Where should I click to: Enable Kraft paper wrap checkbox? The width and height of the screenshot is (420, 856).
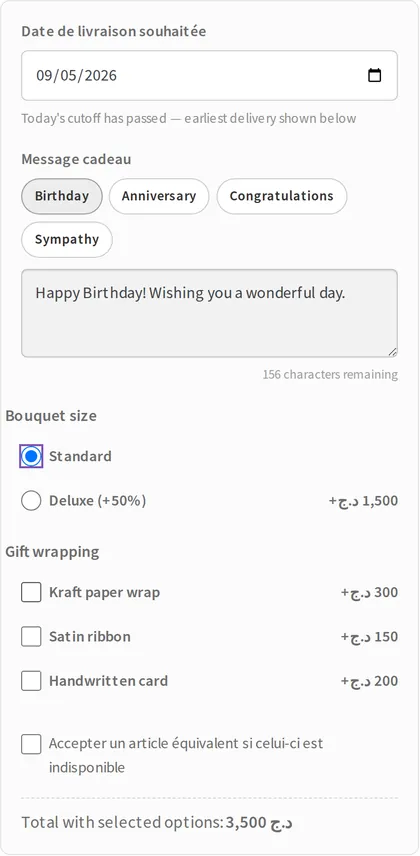[x=31, y=592]
